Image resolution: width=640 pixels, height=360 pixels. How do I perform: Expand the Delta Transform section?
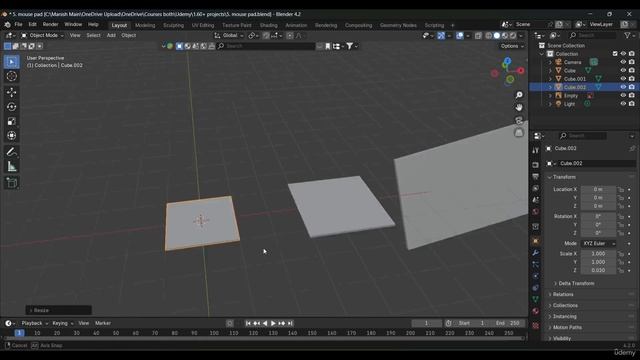point(576,283)
